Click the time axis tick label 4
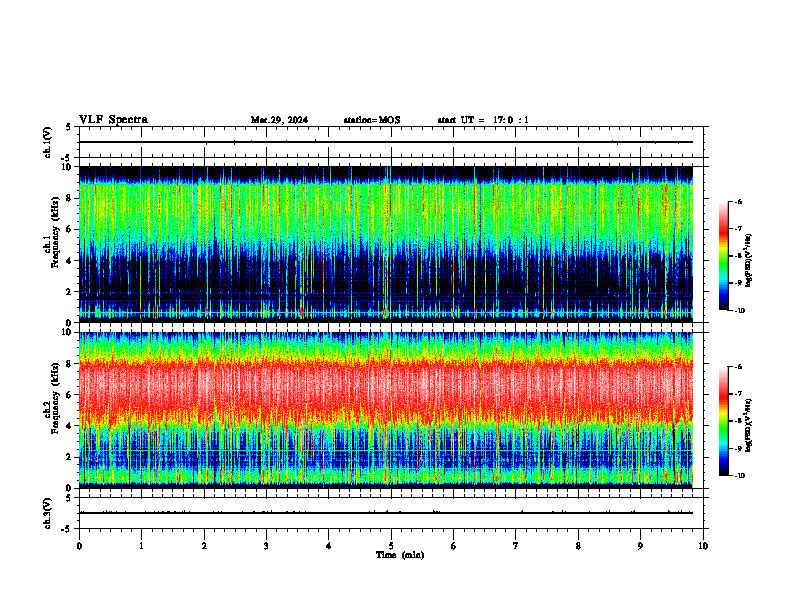Viewport: 792px width, 612px height. 329,546
